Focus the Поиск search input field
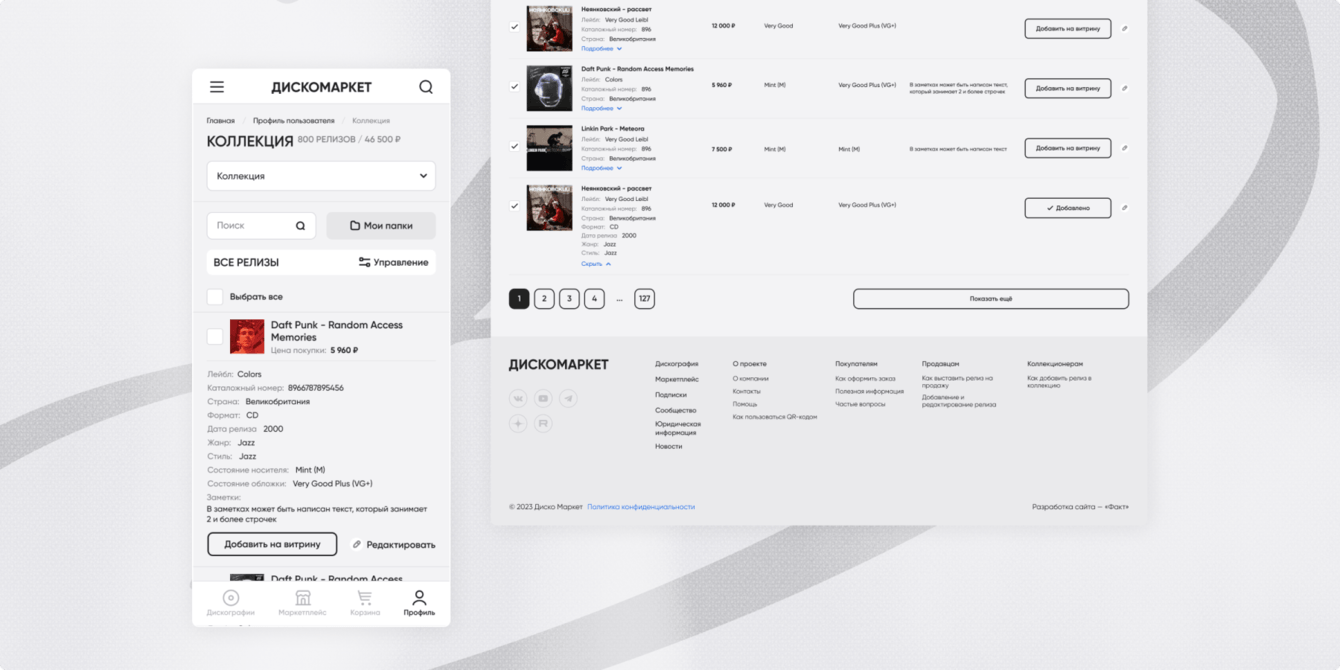The width and height of the screenshot is (1340, 670). tap(261, 226)
